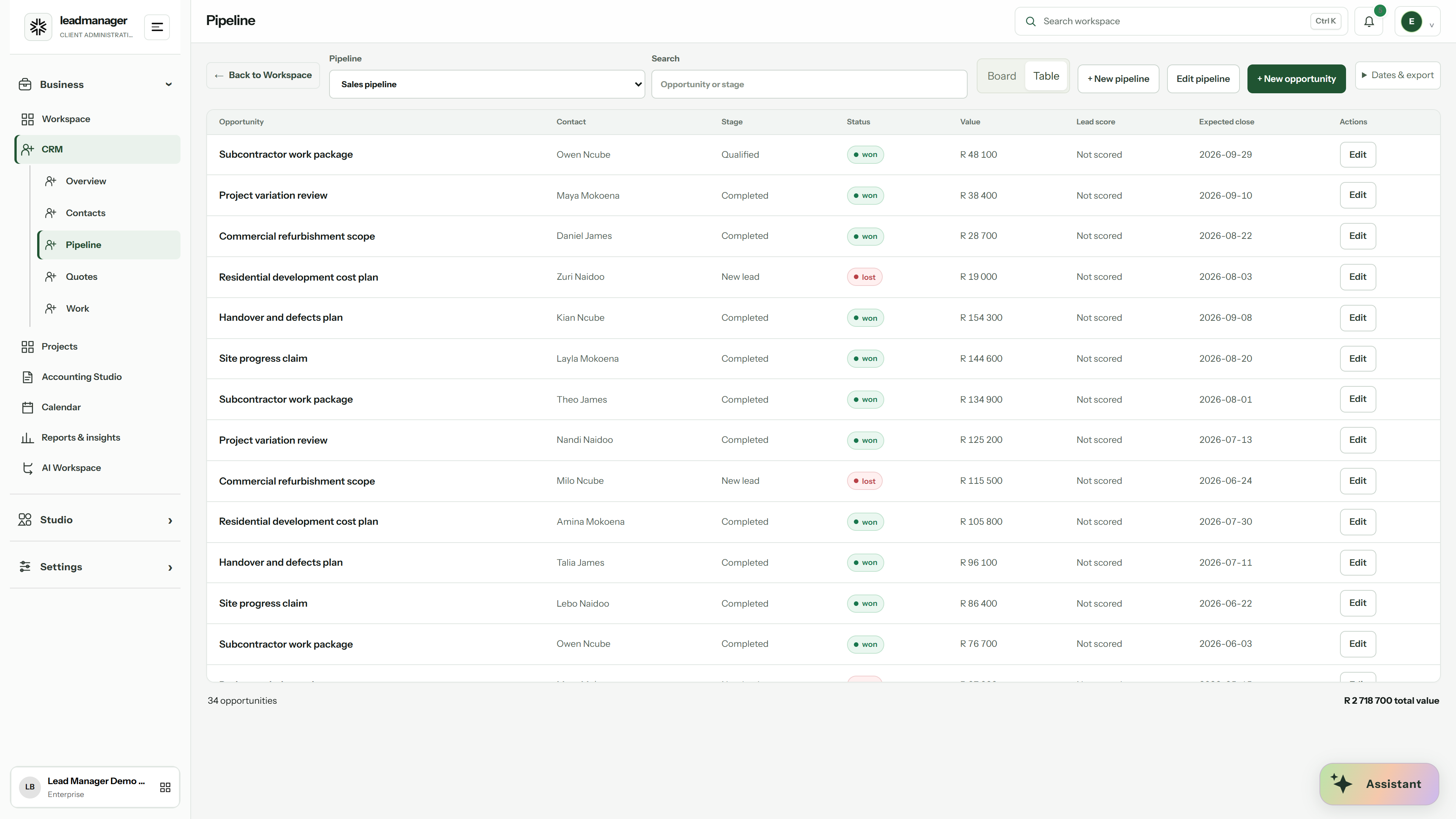The width and height of the screenshot is (1456, 819).
Task: Click the Reports & insights chart icon
Action: 27,438
